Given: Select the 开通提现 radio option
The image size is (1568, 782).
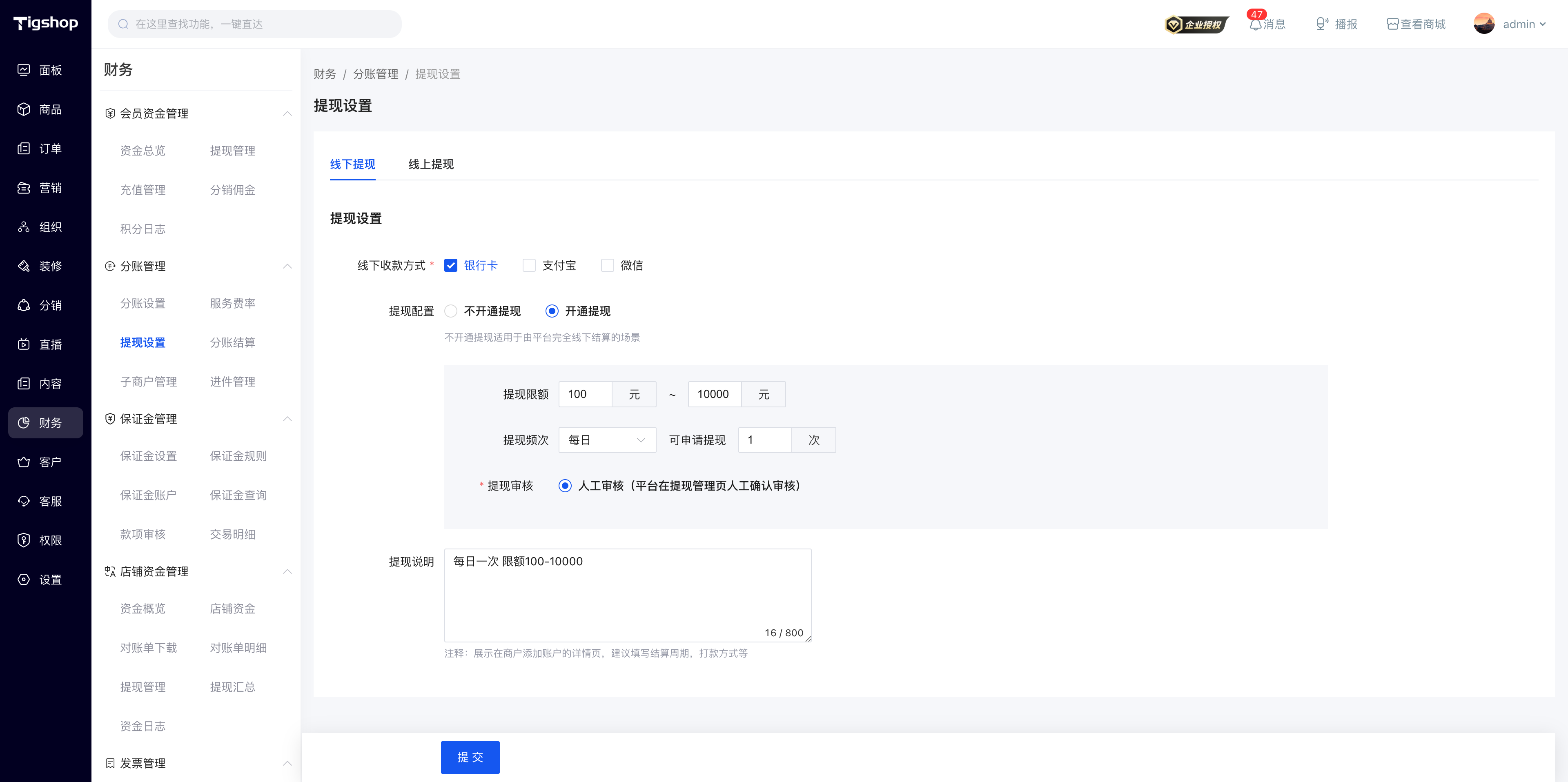Looking at the screenshot, I should pos(552,311).
